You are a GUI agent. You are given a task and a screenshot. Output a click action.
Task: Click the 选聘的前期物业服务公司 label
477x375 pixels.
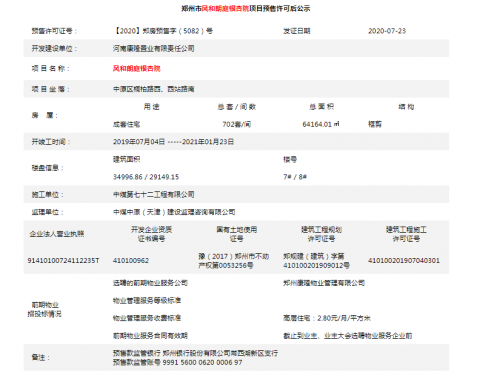pos(150,283)
